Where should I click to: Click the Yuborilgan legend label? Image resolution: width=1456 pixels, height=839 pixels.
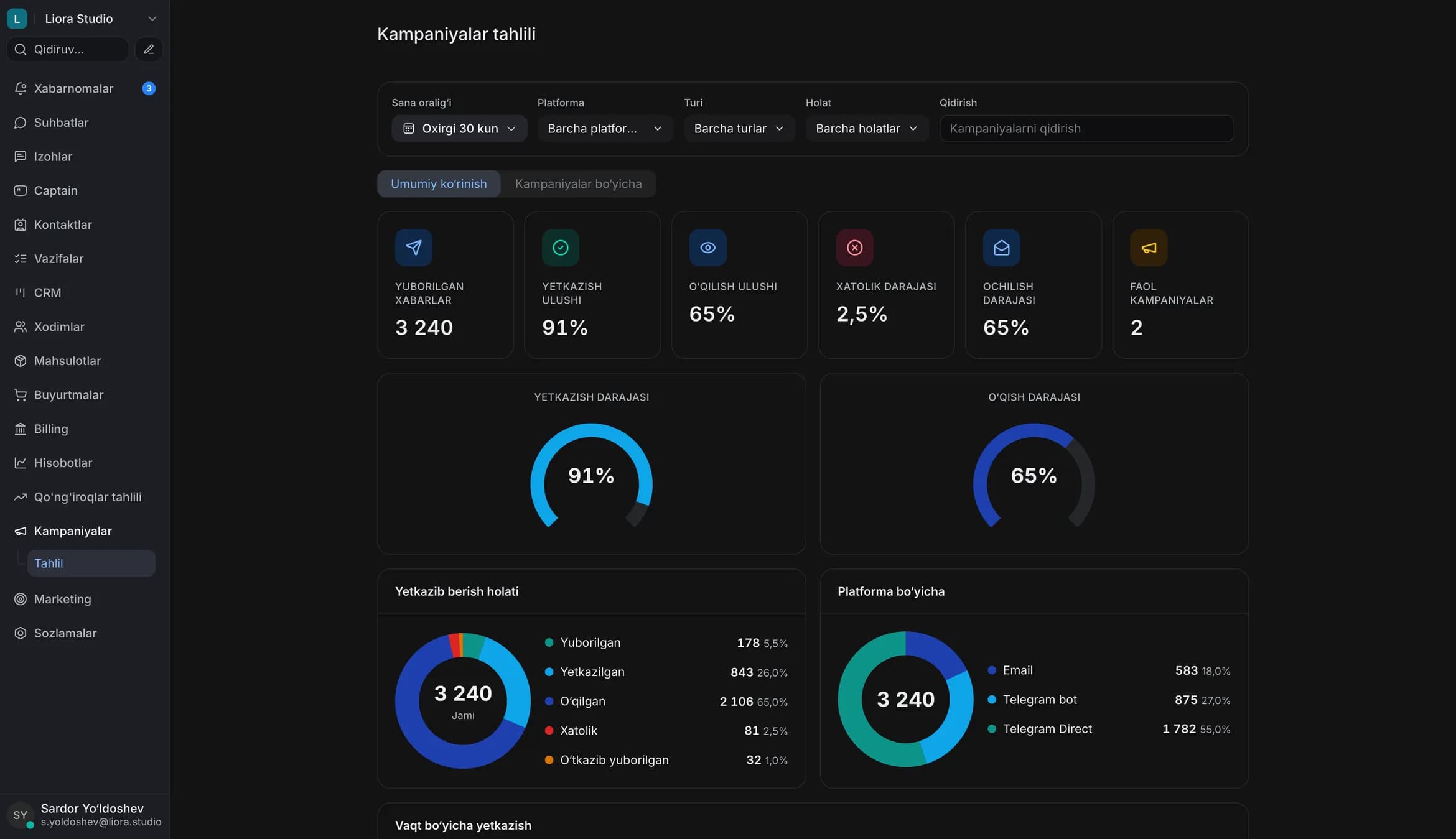pos(590,643)
